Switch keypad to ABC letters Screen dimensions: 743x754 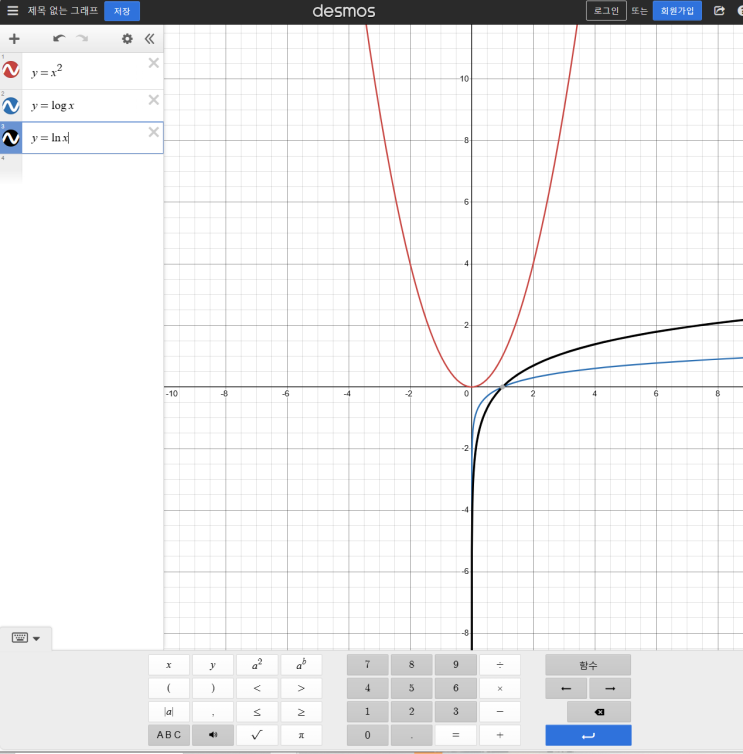[x=169, y=735]
